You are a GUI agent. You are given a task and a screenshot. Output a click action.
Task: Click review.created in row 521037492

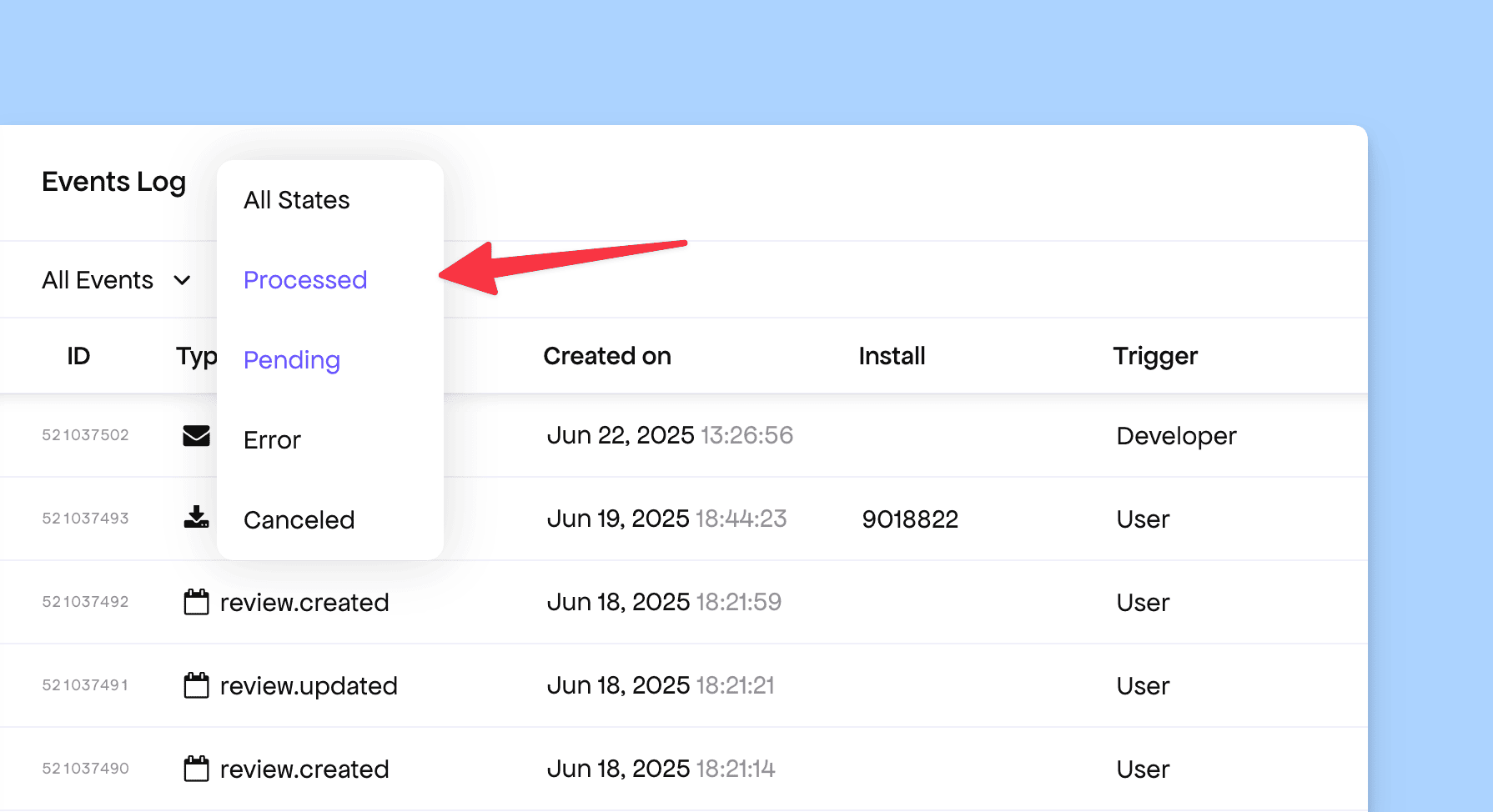304,603
